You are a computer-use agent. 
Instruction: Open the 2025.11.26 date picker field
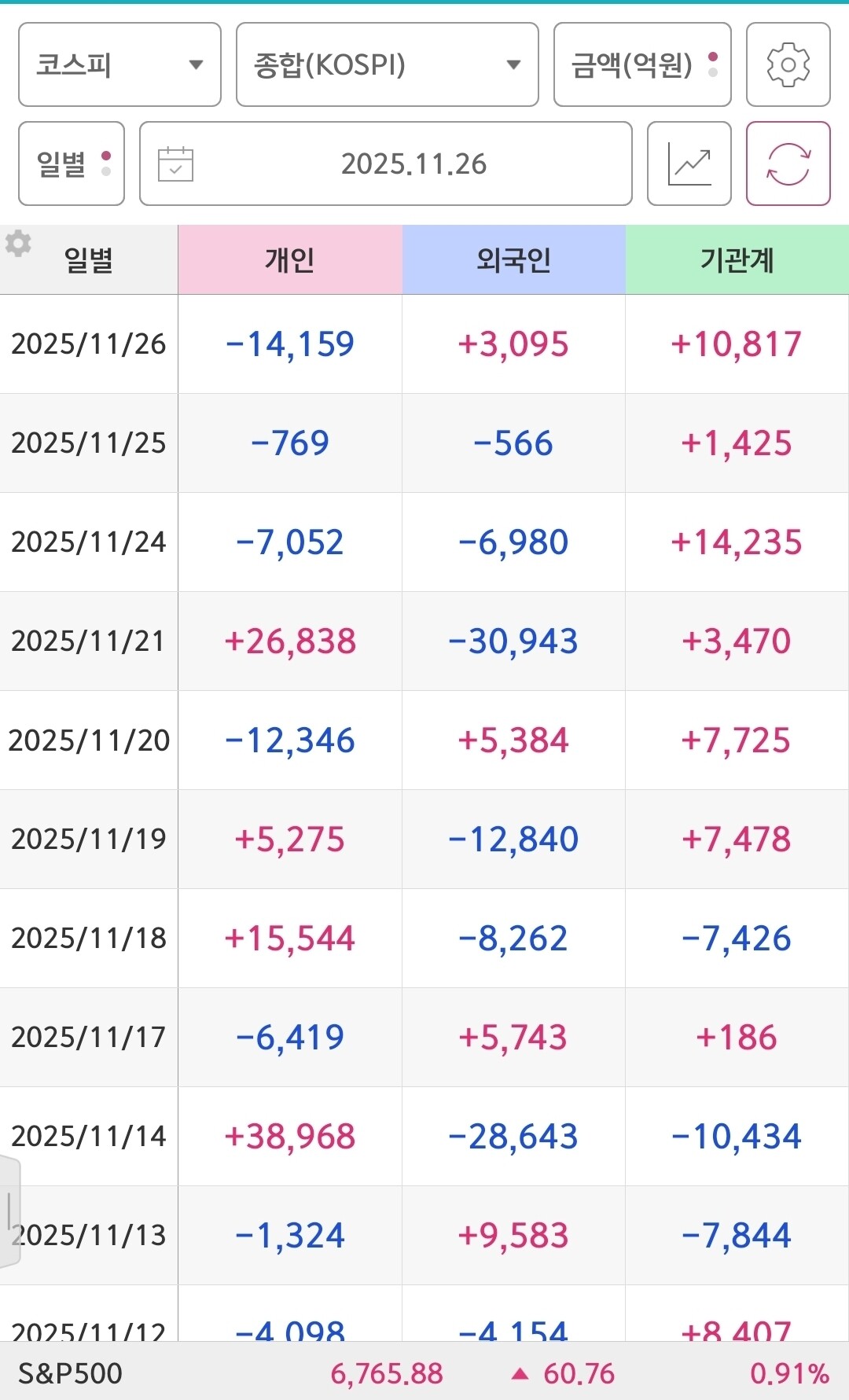pos(413,164)
